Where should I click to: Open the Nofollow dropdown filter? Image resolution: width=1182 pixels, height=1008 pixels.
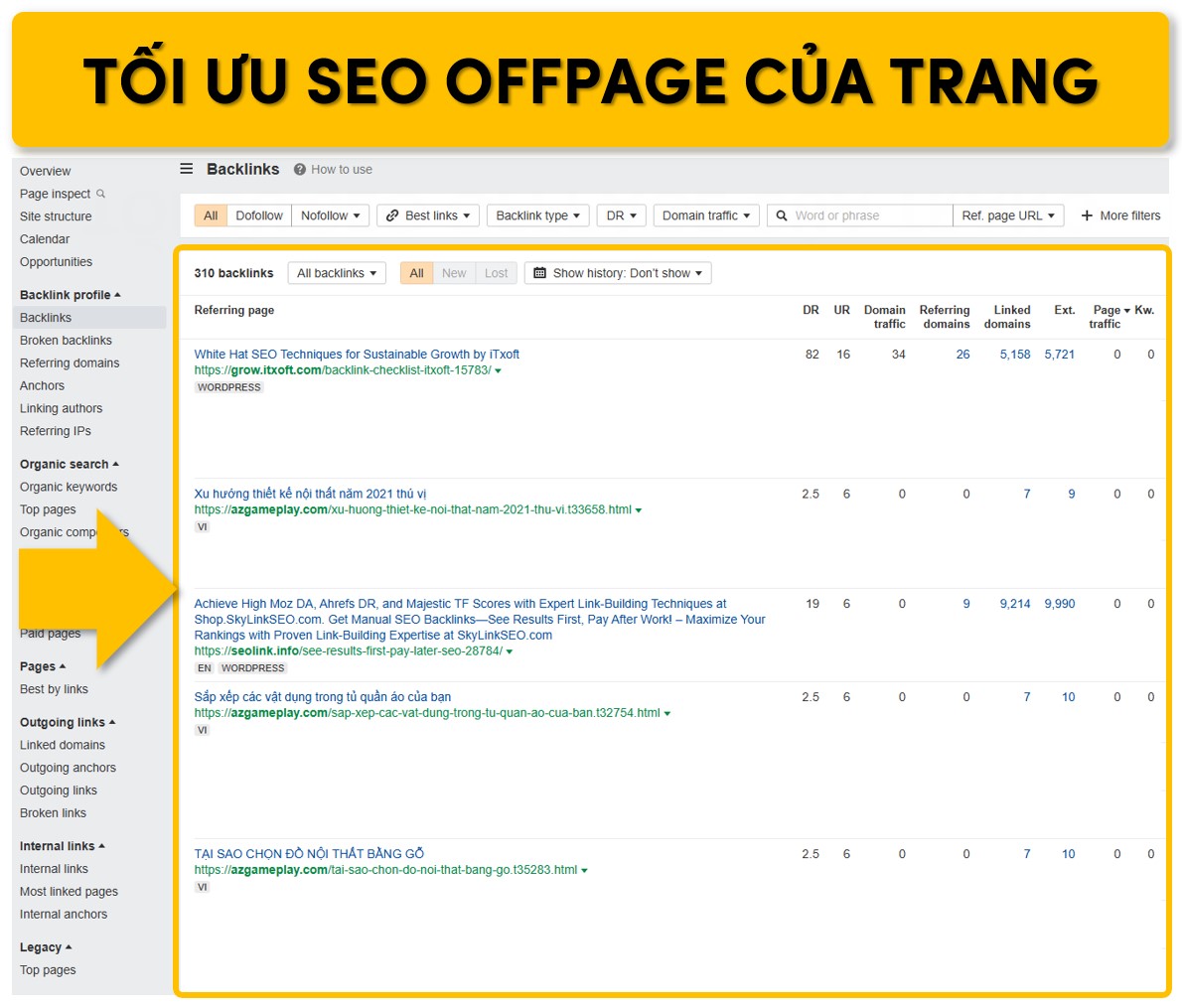(330, 216)
